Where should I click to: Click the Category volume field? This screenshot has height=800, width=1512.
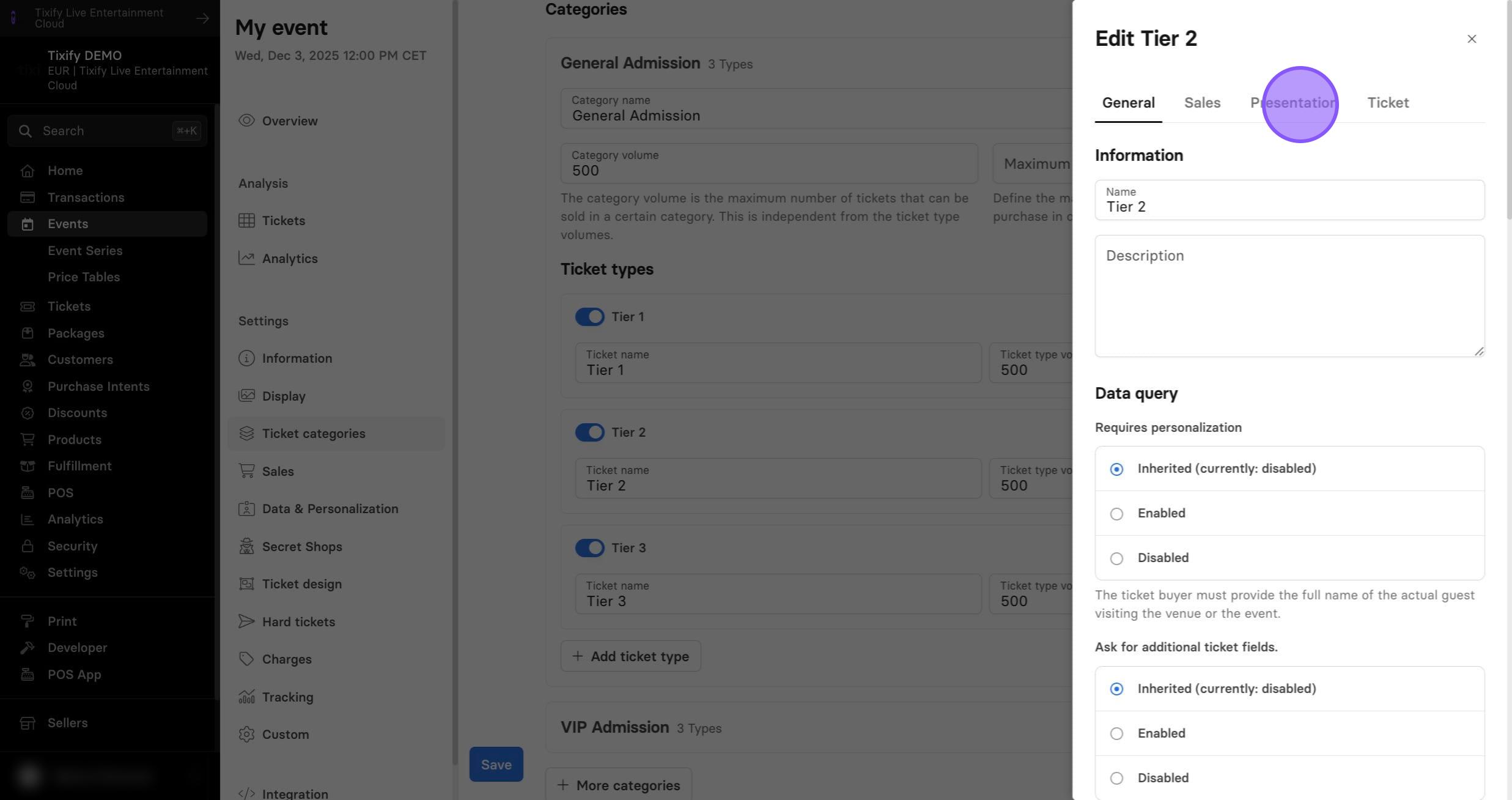[x=769, y=163]
